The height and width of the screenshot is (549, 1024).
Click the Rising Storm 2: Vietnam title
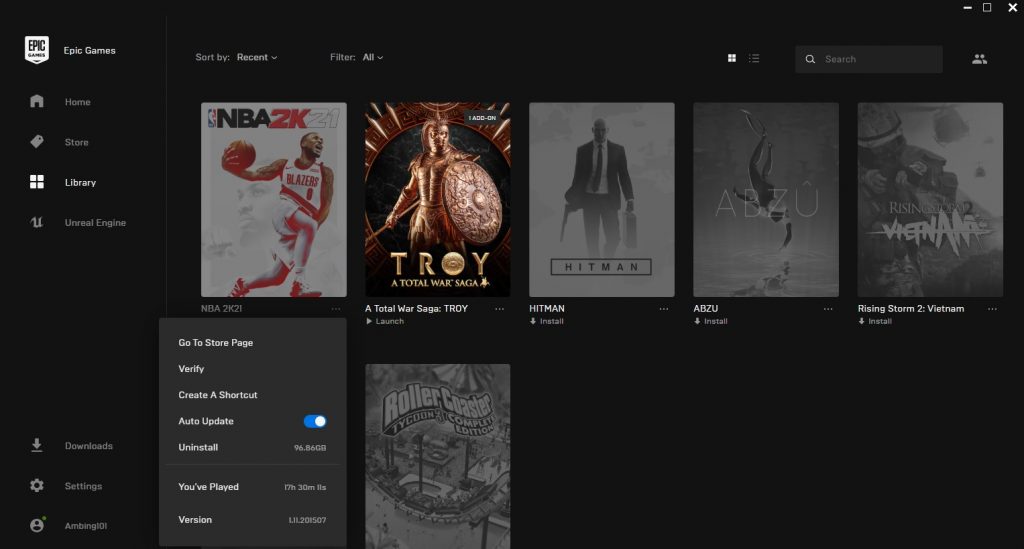click(910, 309)
